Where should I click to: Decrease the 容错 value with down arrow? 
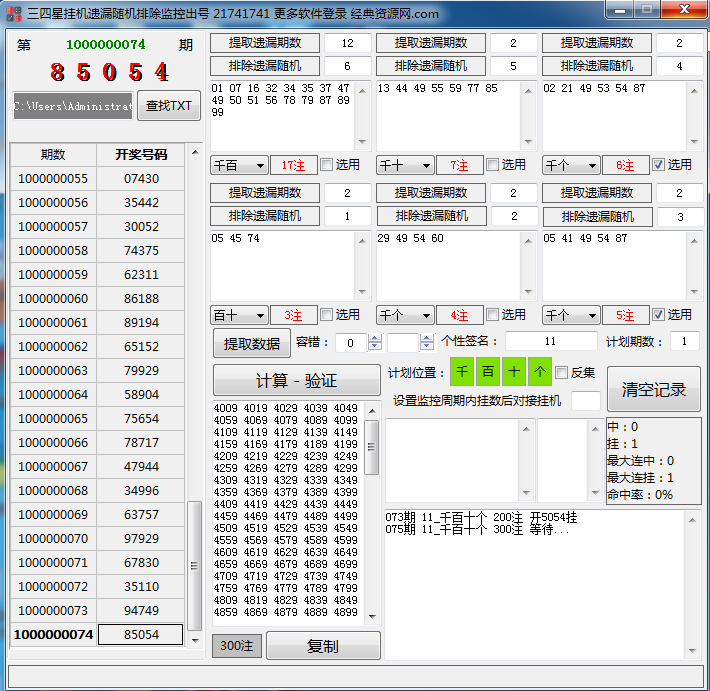tap(374, 346)
